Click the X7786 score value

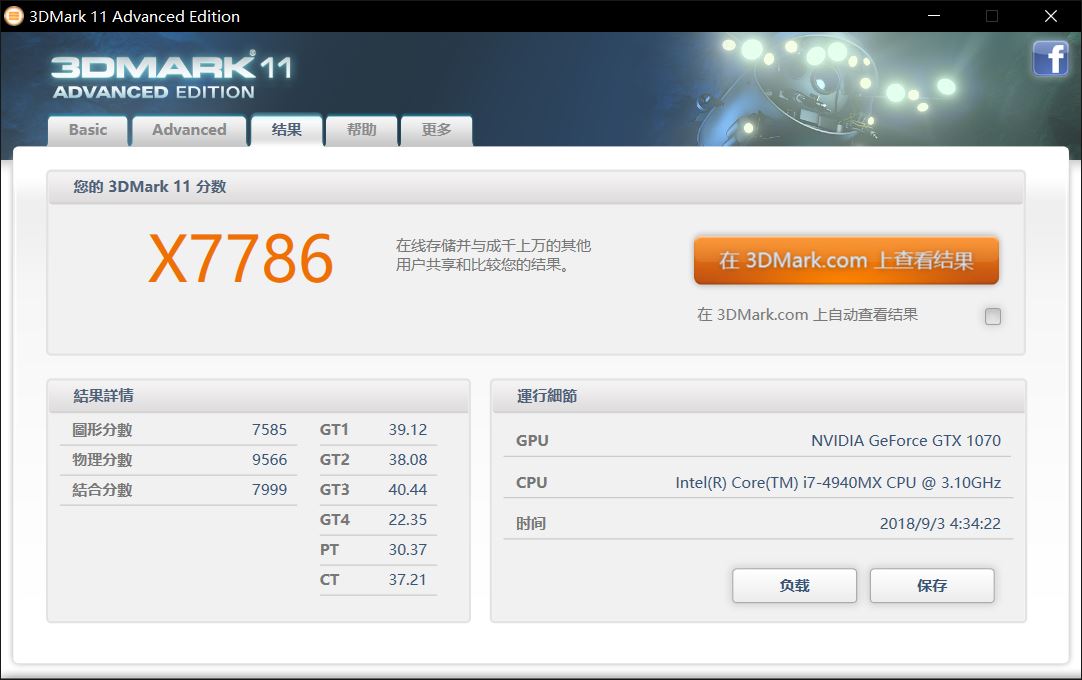click(x=241, y=259)
